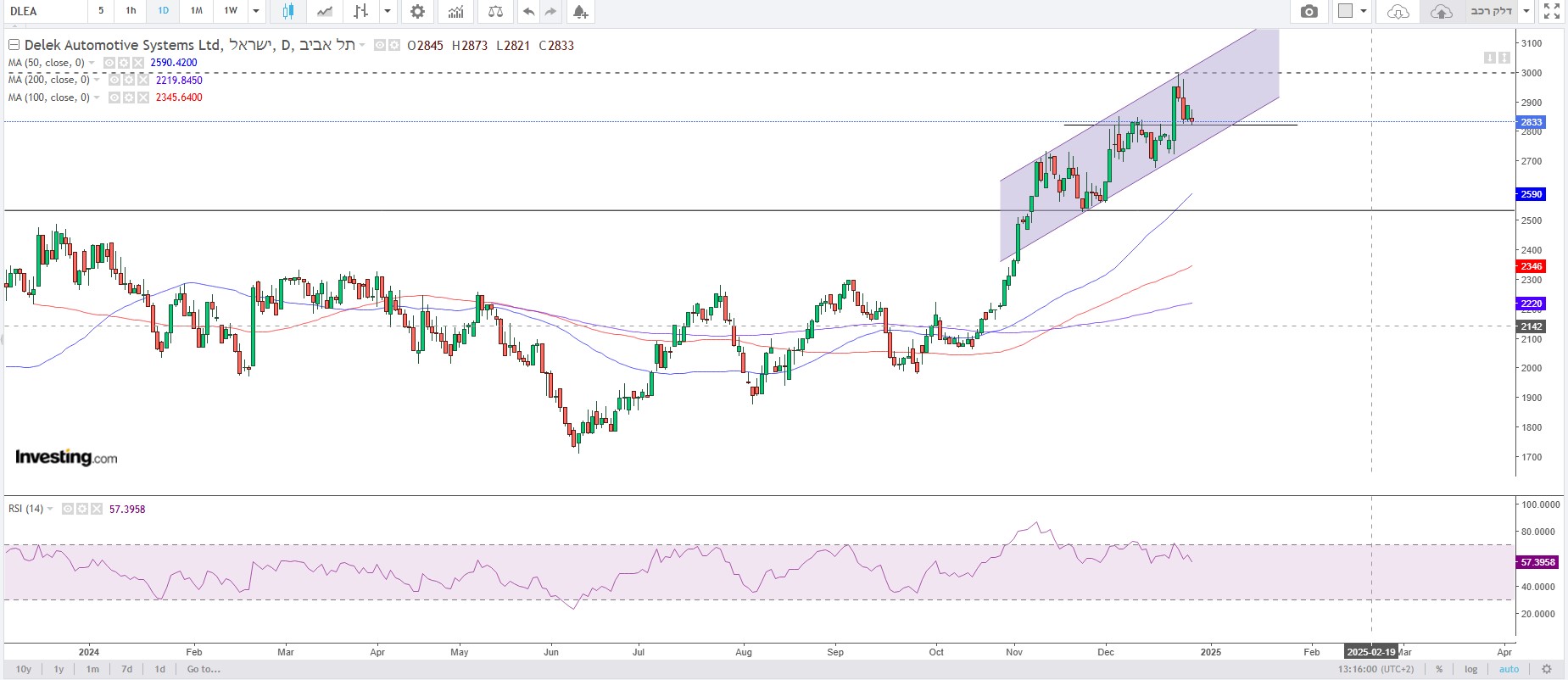Remove the MA 50 indicator
The height and width of the screenshot is (680, 1568).
click(x=137, y=63)
